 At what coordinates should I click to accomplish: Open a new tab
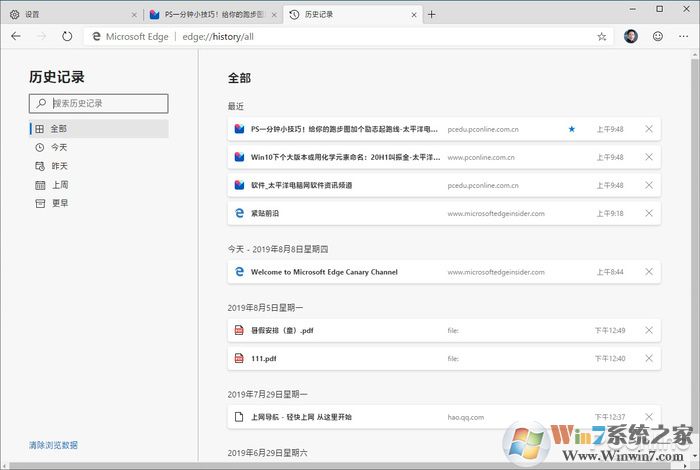[x=431, y=15]
